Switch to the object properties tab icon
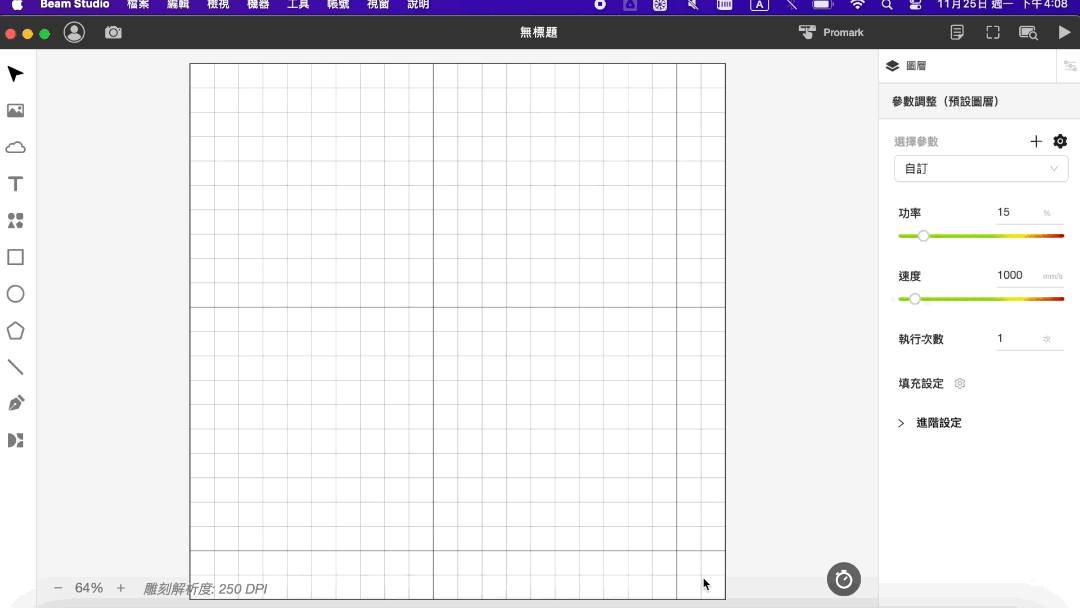The image size is (1080, 608). tap(1070, 65)
